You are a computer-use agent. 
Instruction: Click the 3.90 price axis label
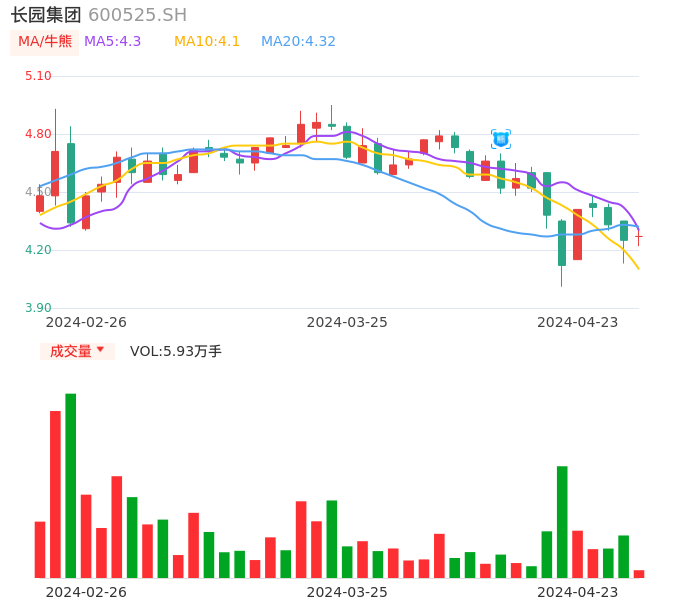[38, 308]
